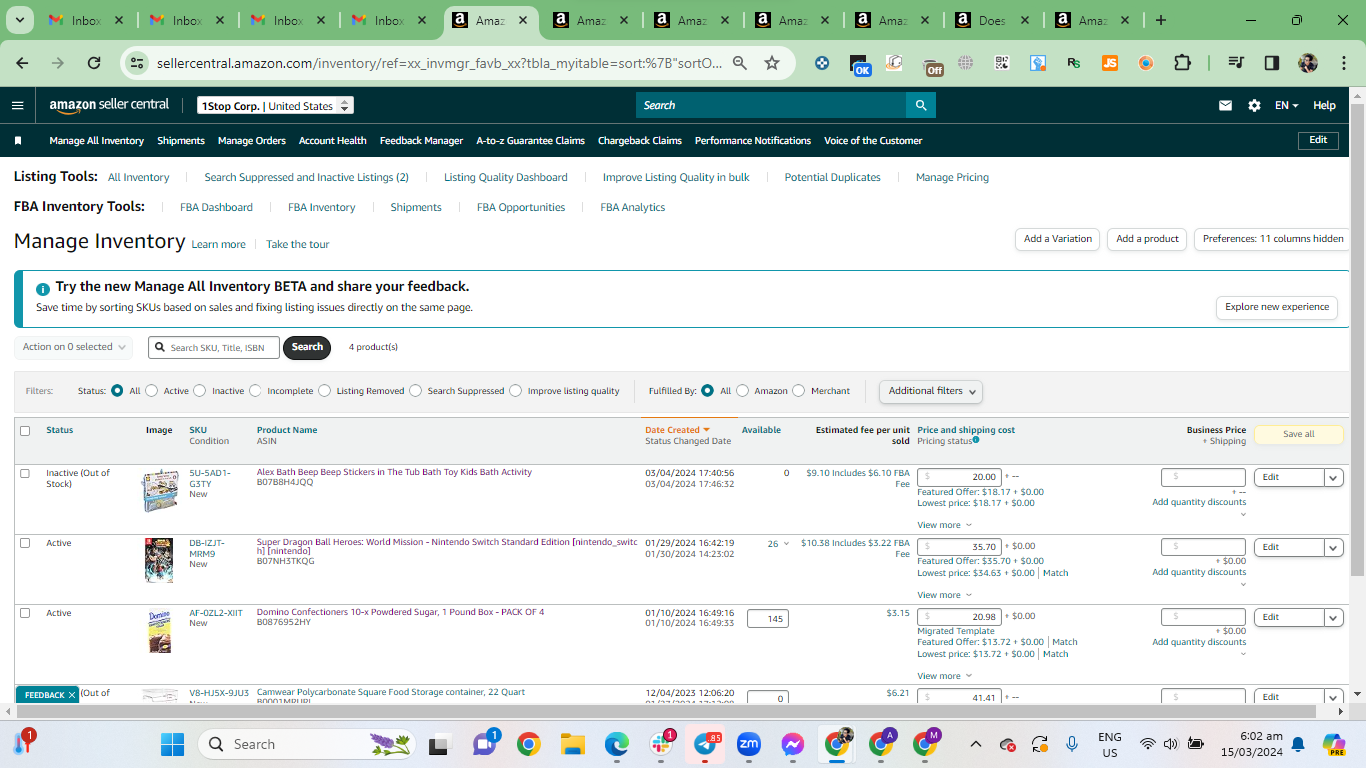Expand View more under Alex Bath pricing
The width and height of the screenshot is (1366, 768).
click(x=944, y=525)
